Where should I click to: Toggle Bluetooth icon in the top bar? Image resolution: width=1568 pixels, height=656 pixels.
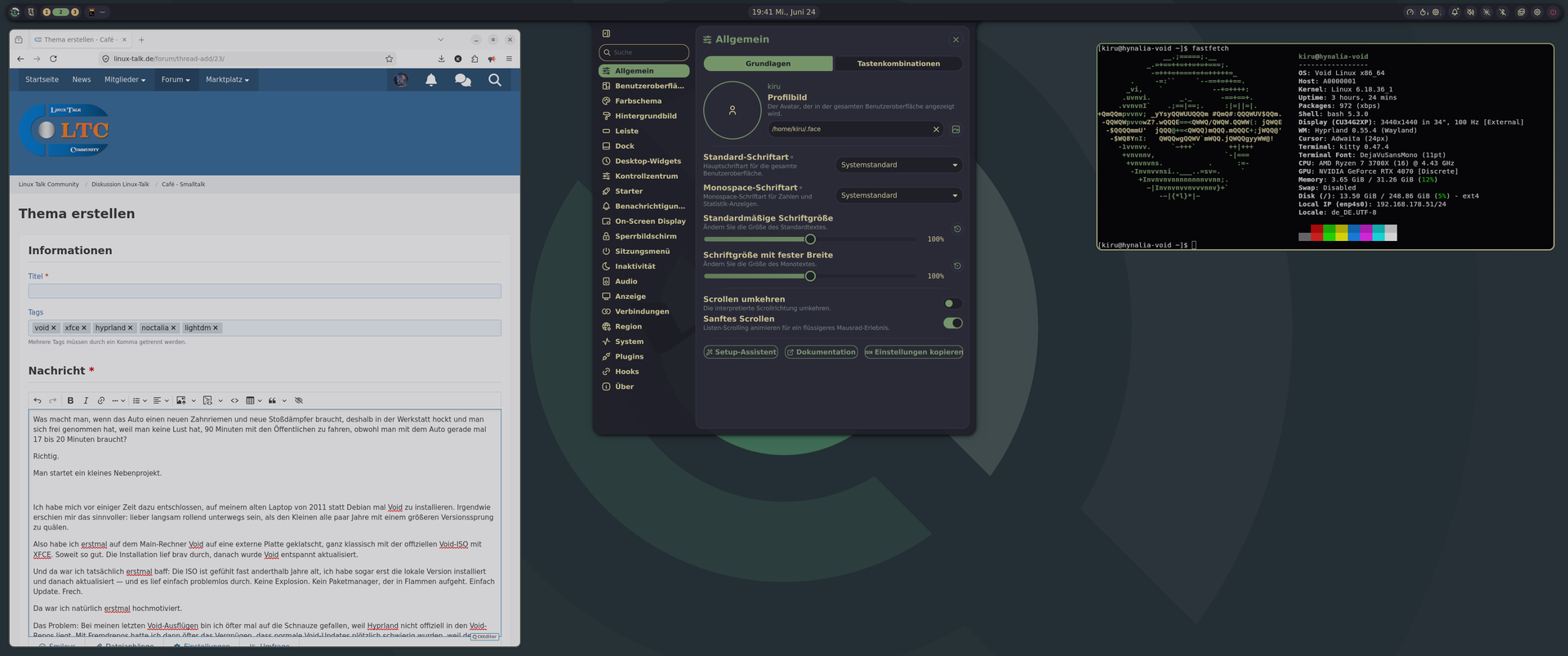click(1502, 12)
